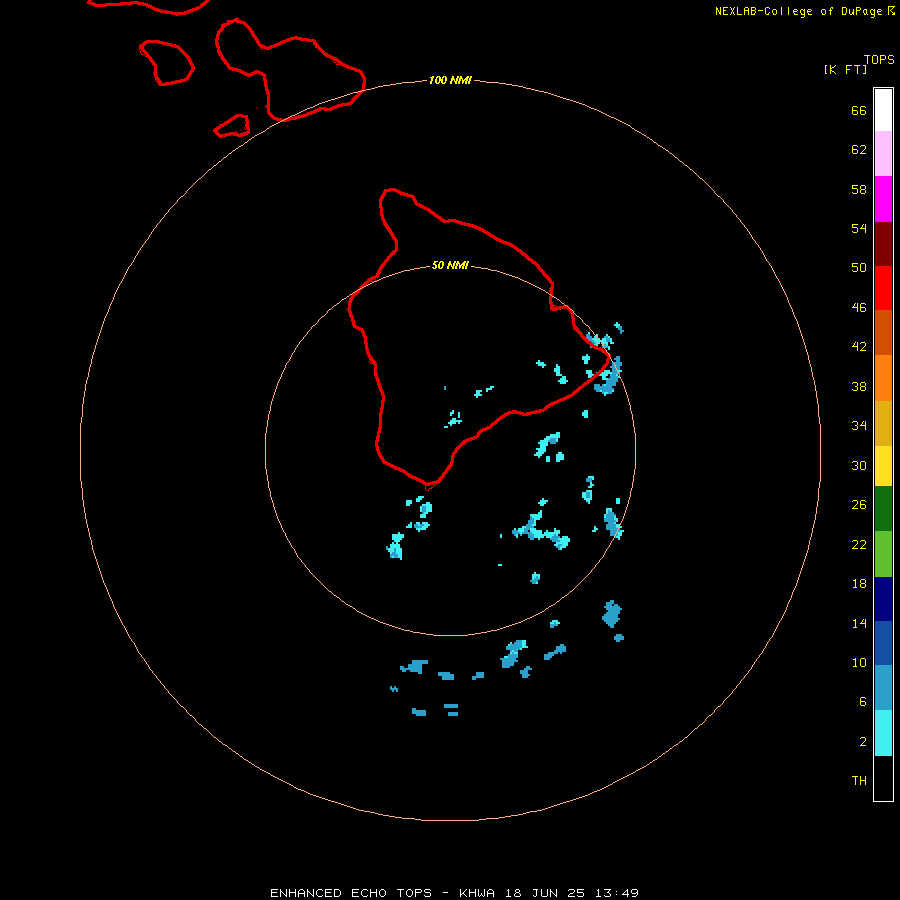Click the 50 NMI range ring label
The image size is (900, 900).
[450, 265]
